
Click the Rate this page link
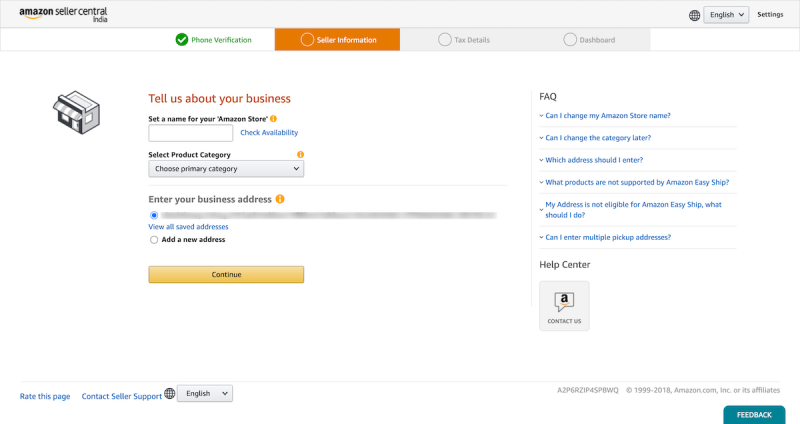(x=45, y=396)
